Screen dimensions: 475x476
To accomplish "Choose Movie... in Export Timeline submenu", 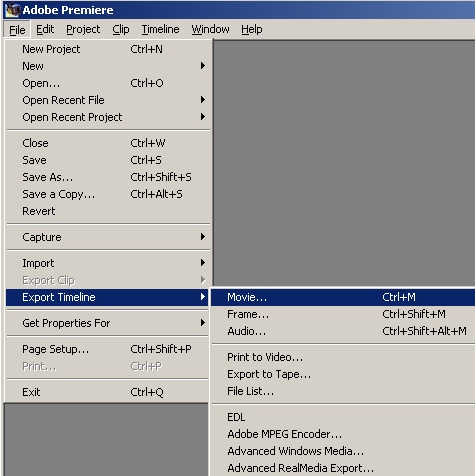I will (343, 297).
